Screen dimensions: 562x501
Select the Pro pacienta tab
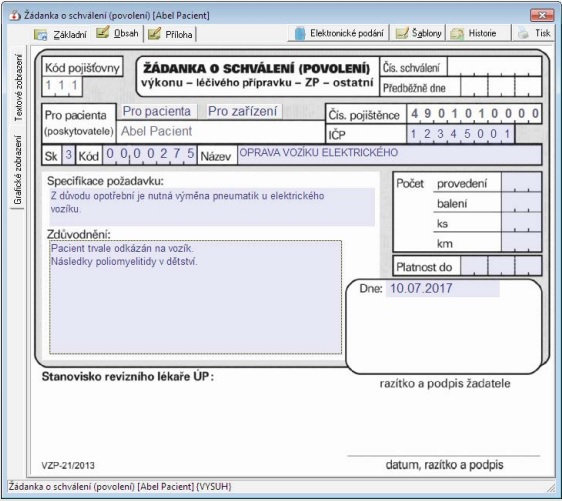(x=157, y=111)
